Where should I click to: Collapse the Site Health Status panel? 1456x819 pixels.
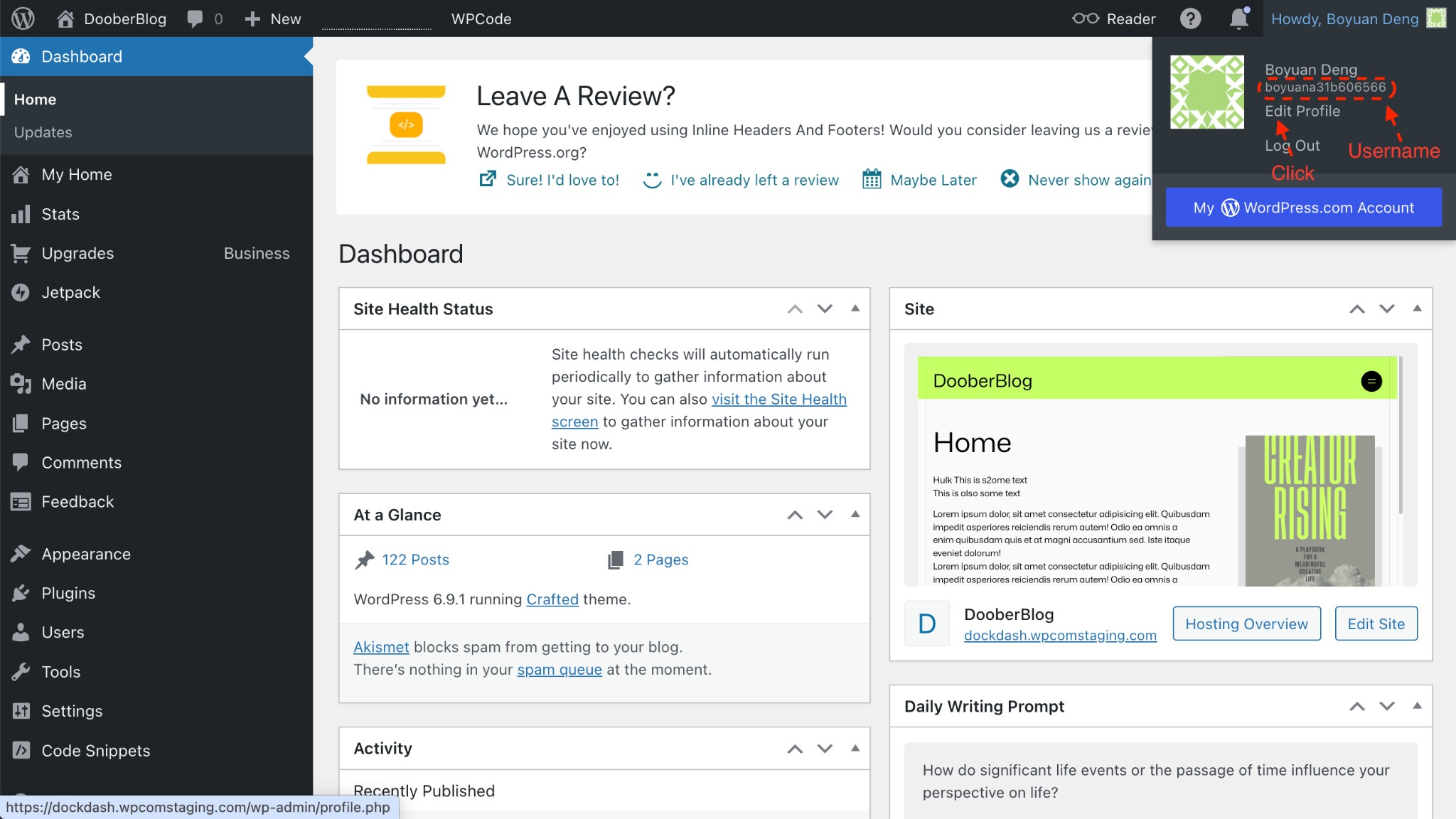point(854,309)
